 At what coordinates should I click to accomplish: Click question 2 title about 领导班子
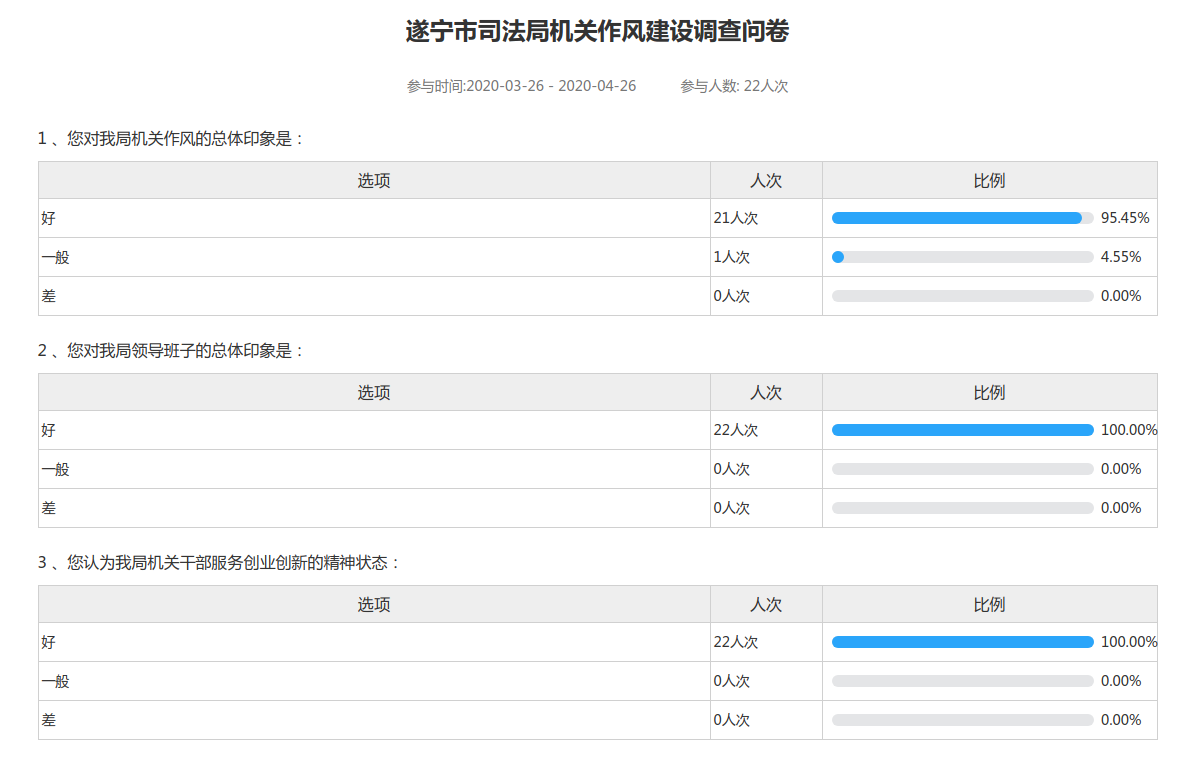point(171,351)
